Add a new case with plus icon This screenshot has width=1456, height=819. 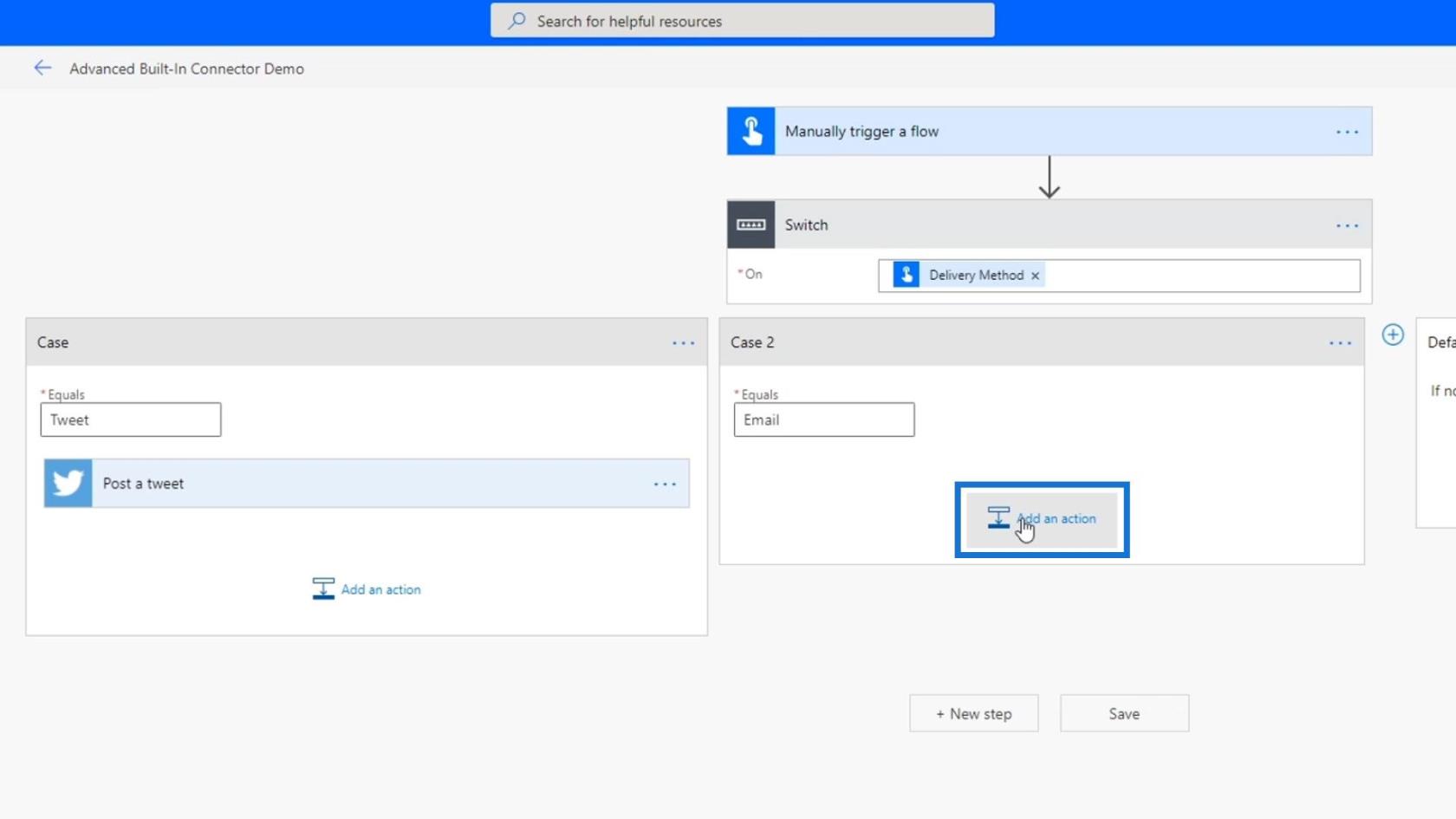coord(1393,335)
